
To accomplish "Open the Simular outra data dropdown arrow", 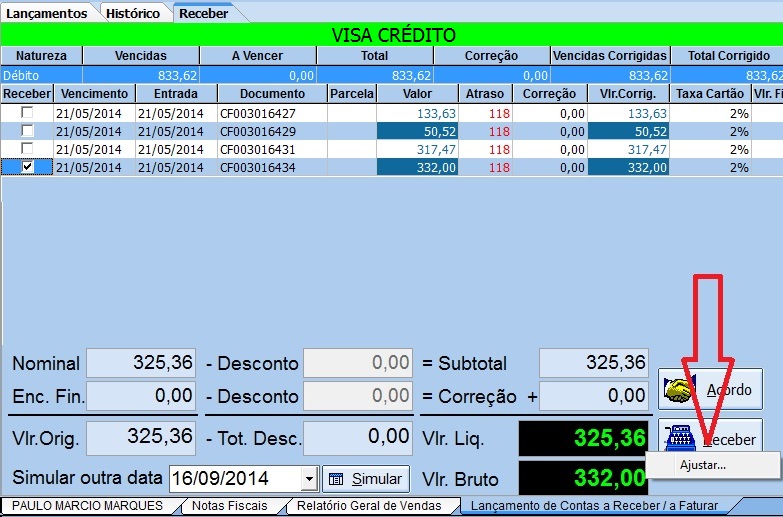I will (x=309, y=479).
